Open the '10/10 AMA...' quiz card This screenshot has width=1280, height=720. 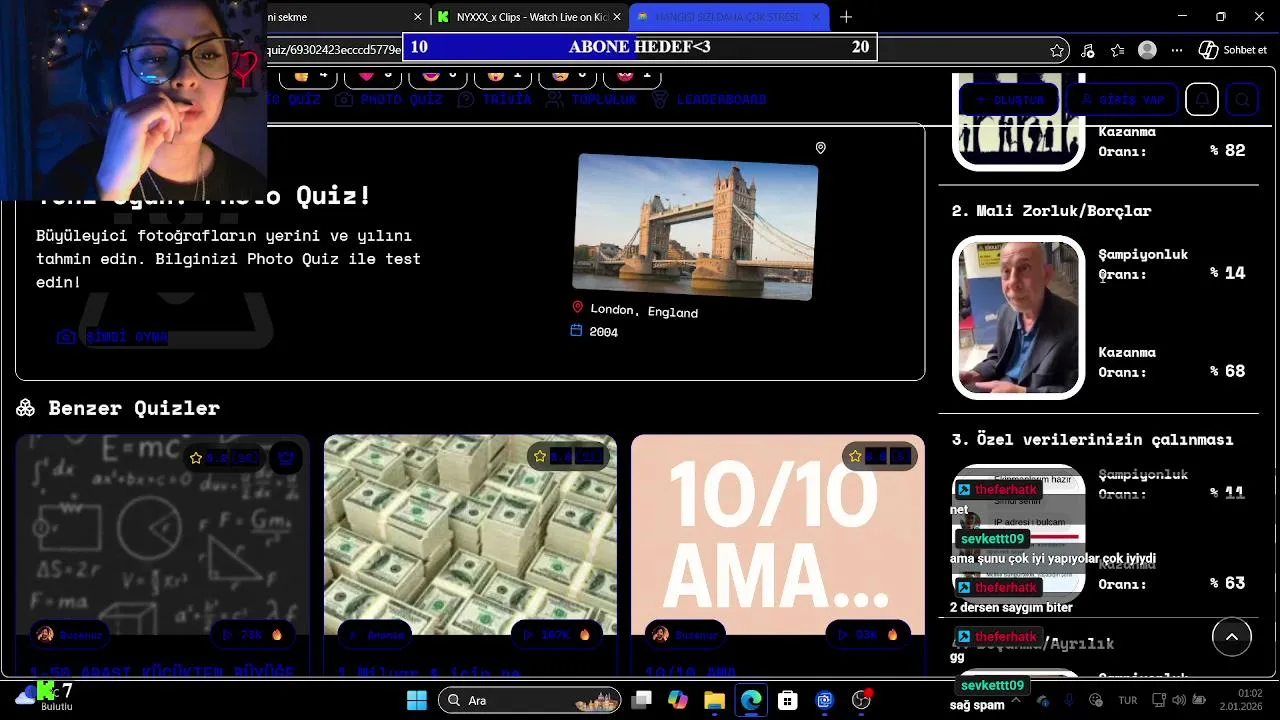coord(778,535)
